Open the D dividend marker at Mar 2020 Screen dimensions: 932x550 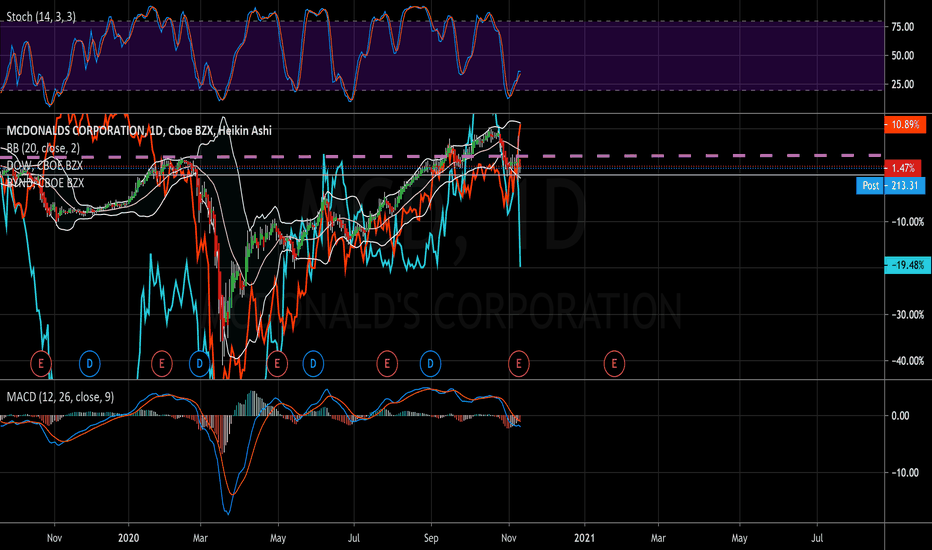tap(200, 363)
